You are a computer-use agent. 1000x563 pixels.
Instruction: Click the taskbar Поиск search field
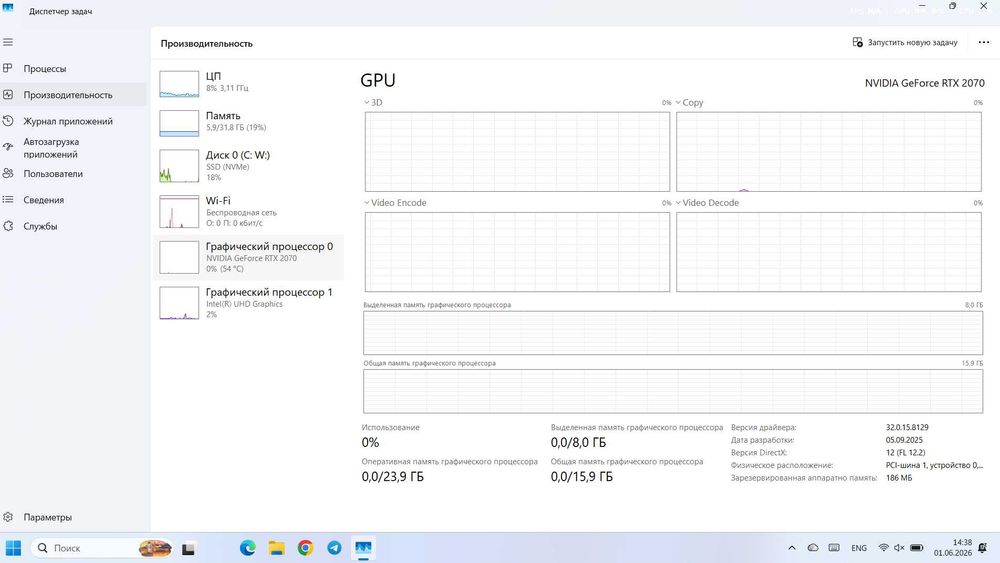102,548
